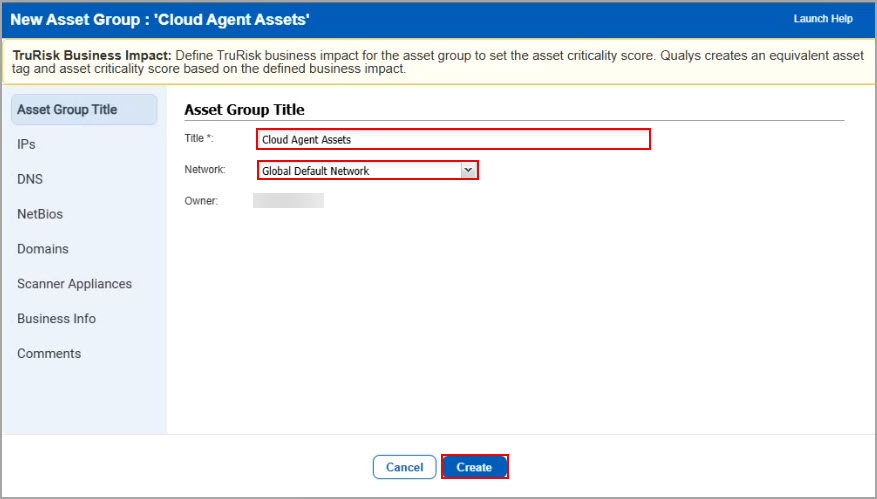Open the Domains section
The image size is (877, 499).
point(43,249)
